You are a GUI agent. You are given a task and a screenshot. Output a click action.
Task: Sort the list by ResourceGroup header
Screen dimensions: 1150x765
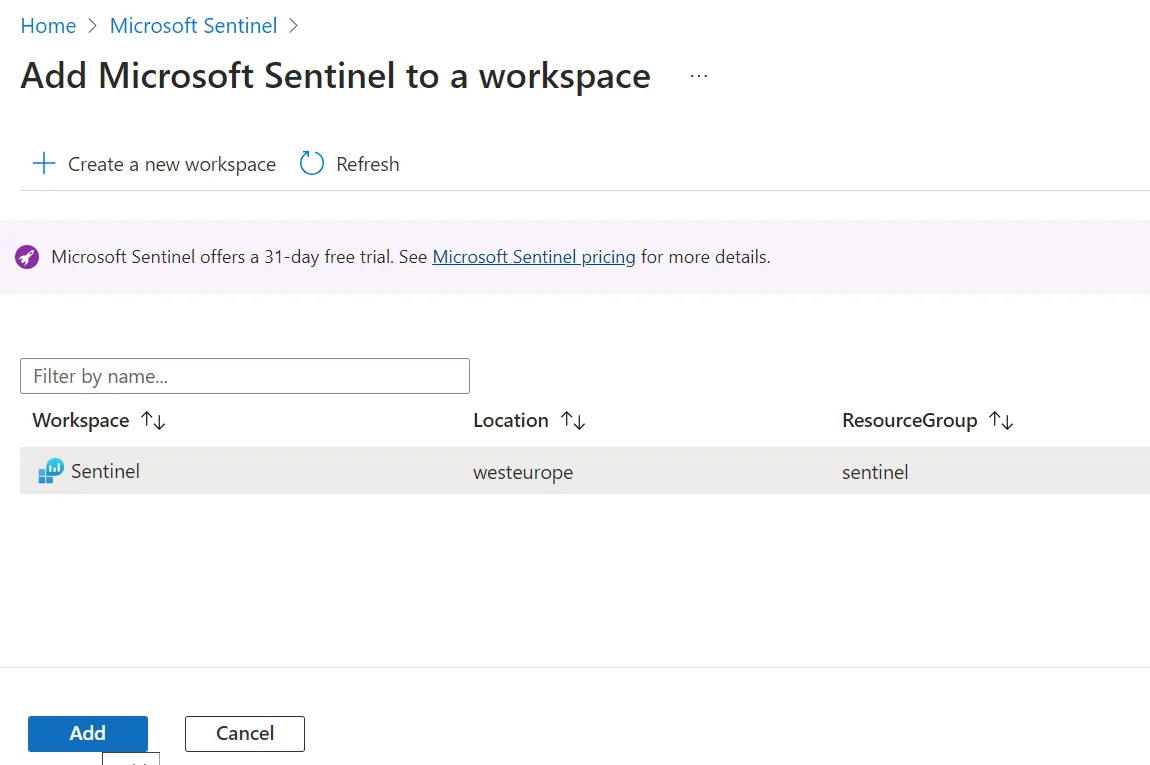(909, 421)
